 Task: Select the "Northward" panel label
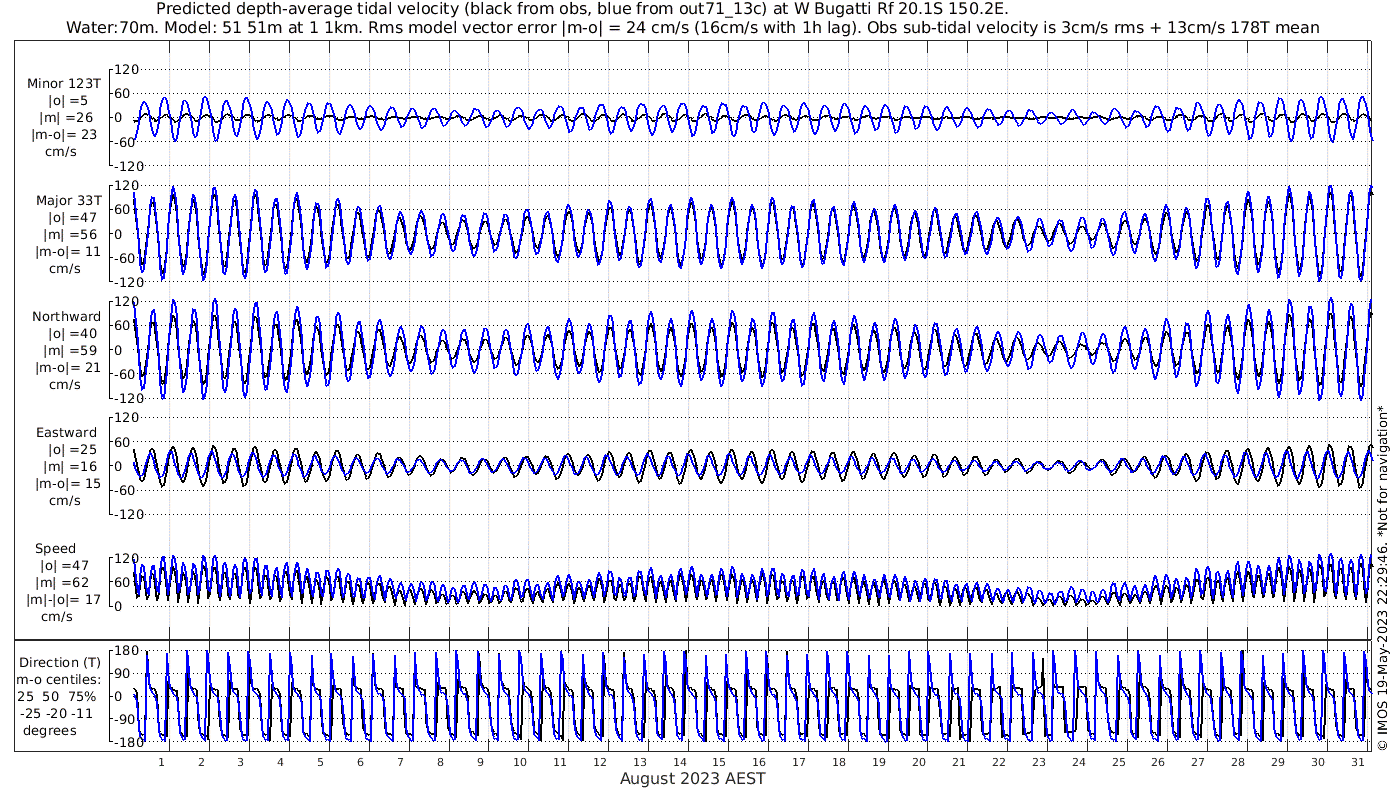[x=66, y=317]
